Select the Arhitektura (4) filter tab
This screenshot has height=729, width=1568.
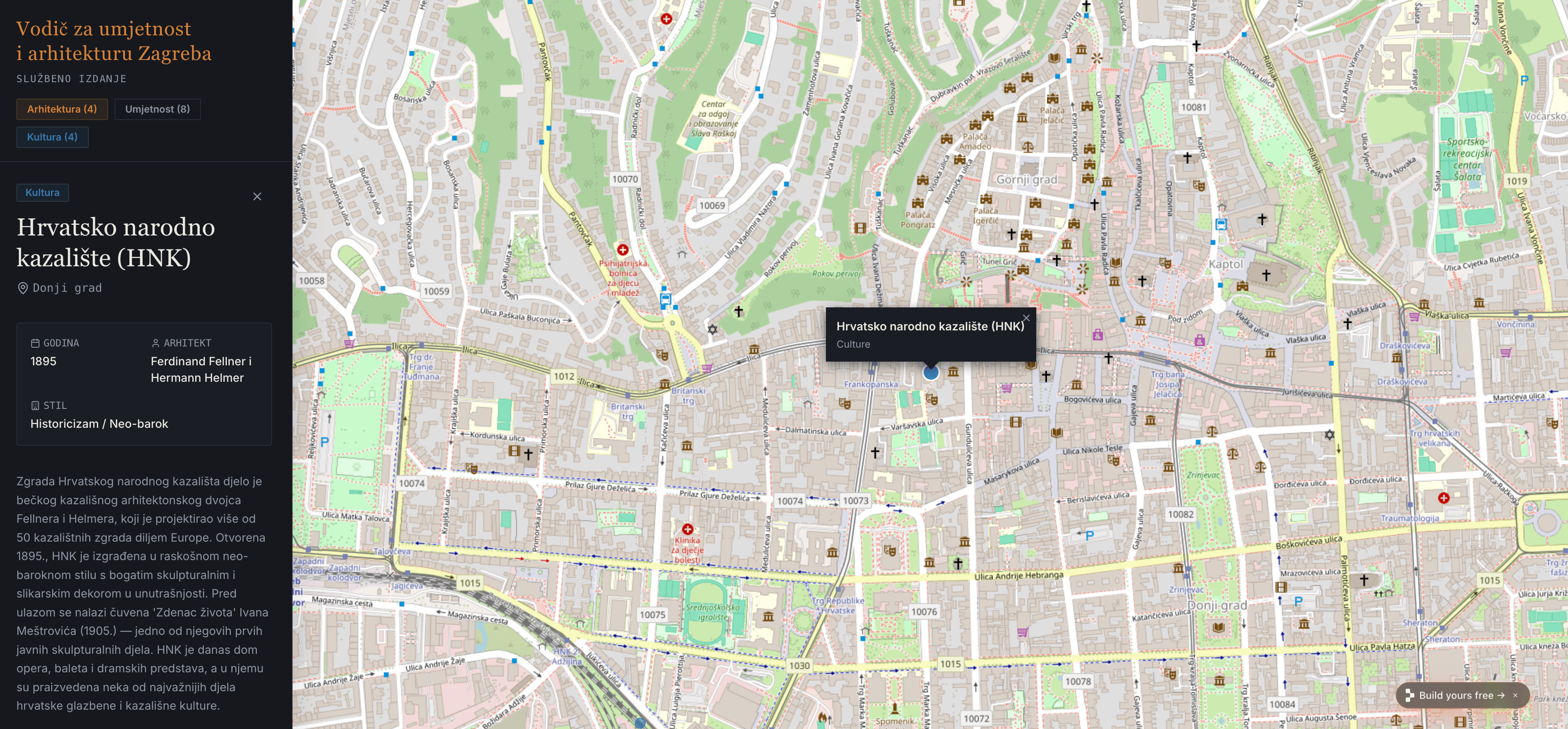[62, 109]
